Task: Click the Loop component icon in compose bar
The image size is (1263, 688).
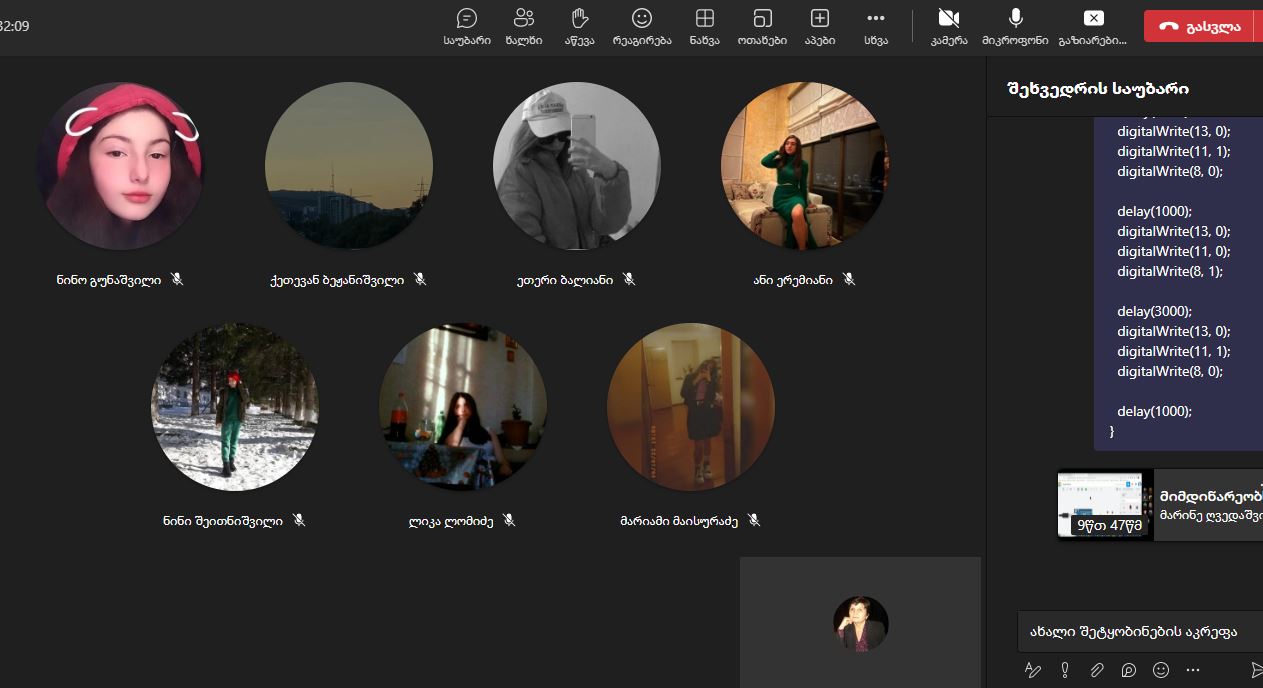Action: pos(1129,670)
